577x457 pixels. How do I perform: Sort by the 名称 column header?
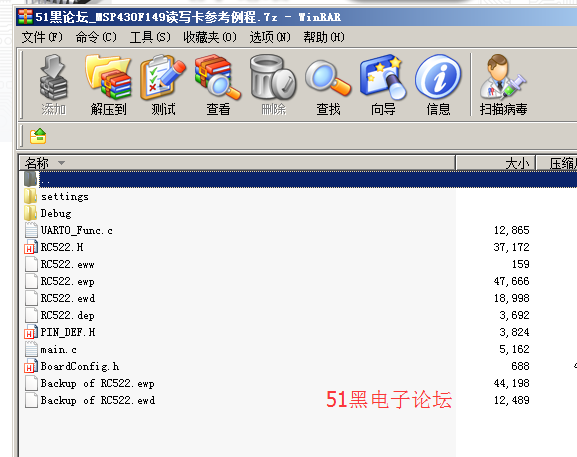(x=237, y=163)
